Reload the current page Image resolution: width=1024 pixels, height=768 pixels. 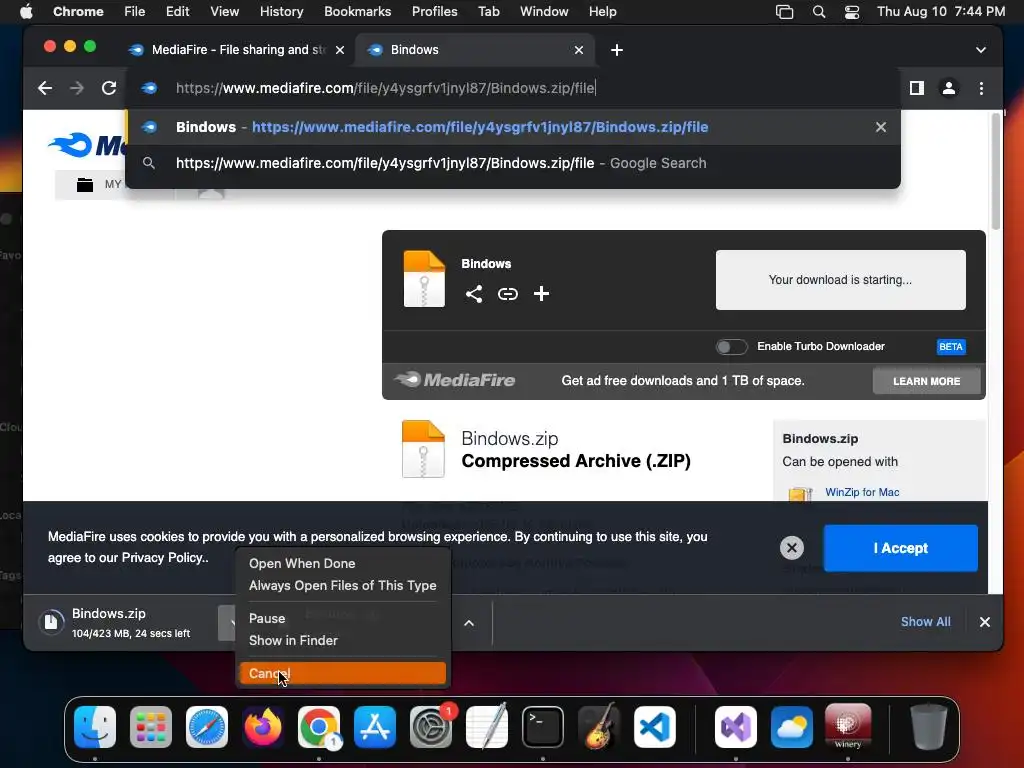pyautogui.click(x=109, y=88)
